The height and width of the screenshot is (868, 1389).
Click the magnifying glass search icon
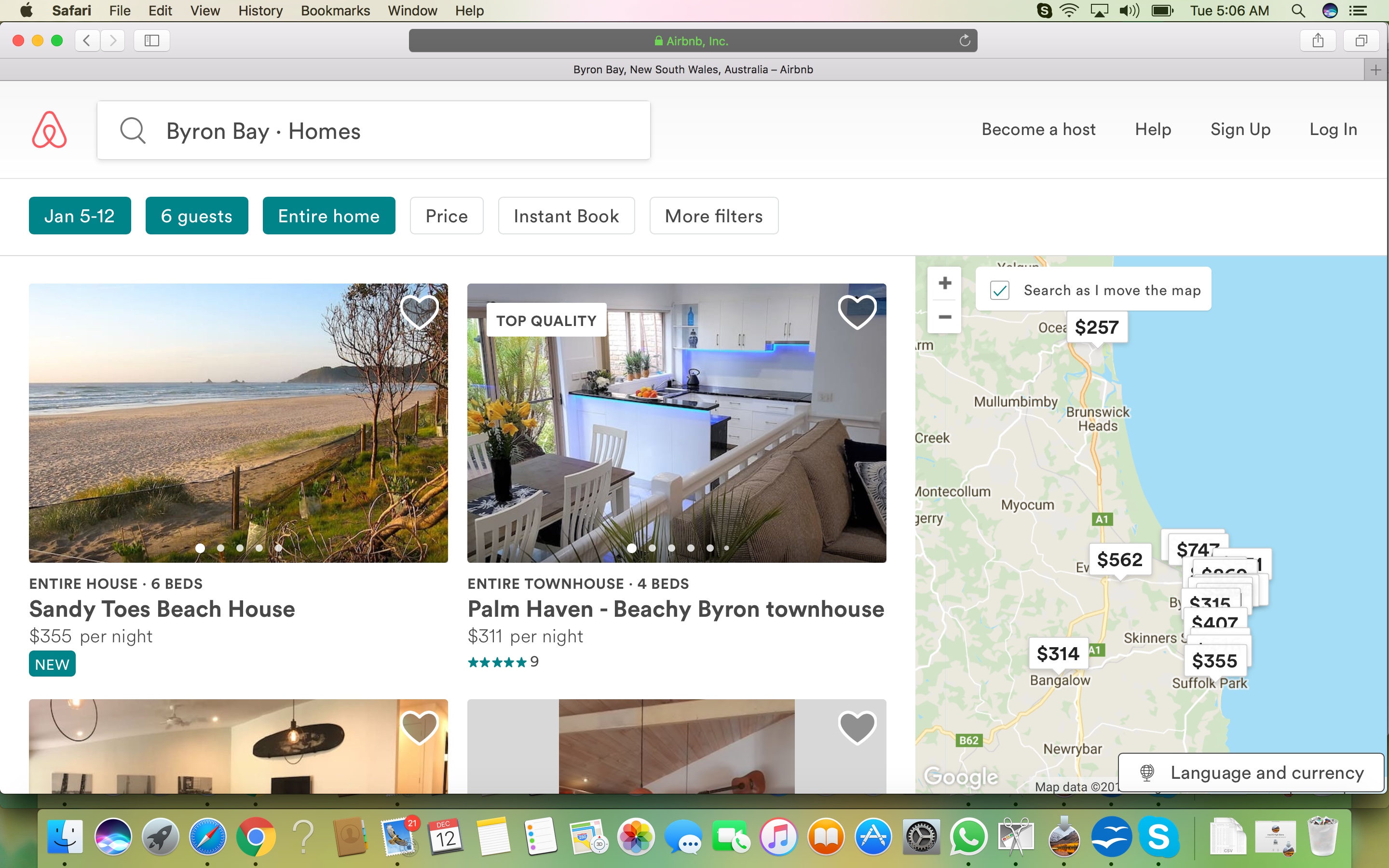click(133, 130)
